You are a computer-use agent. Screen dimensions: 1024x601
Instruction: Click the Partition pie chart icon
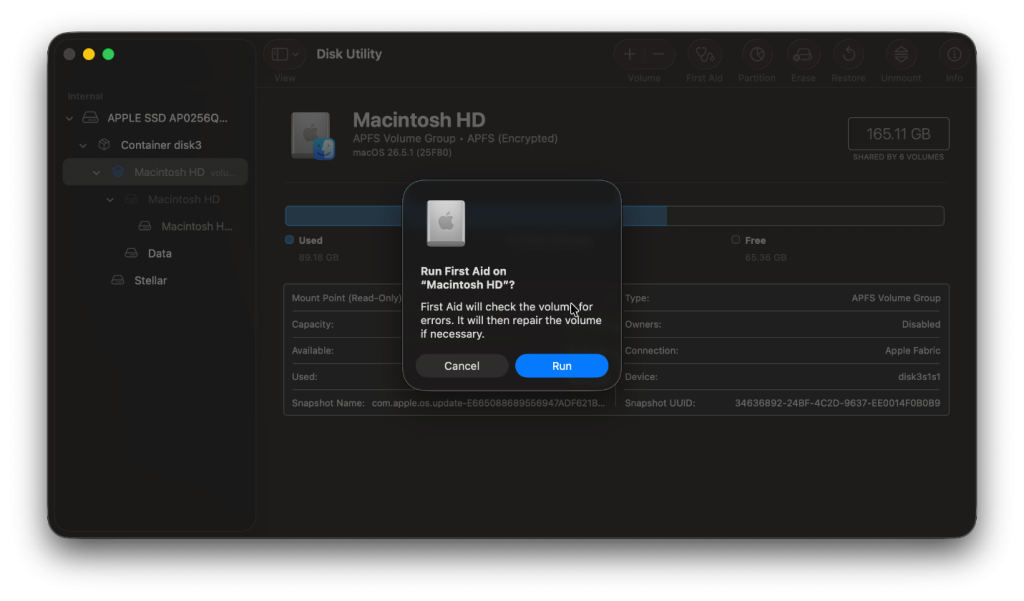point(757,54)
